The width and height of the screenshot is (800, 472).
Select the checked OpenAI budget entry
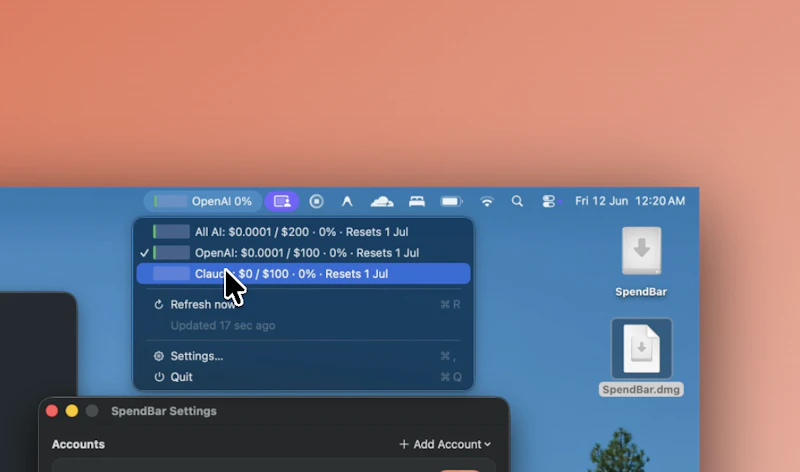[x=303, y=253]
